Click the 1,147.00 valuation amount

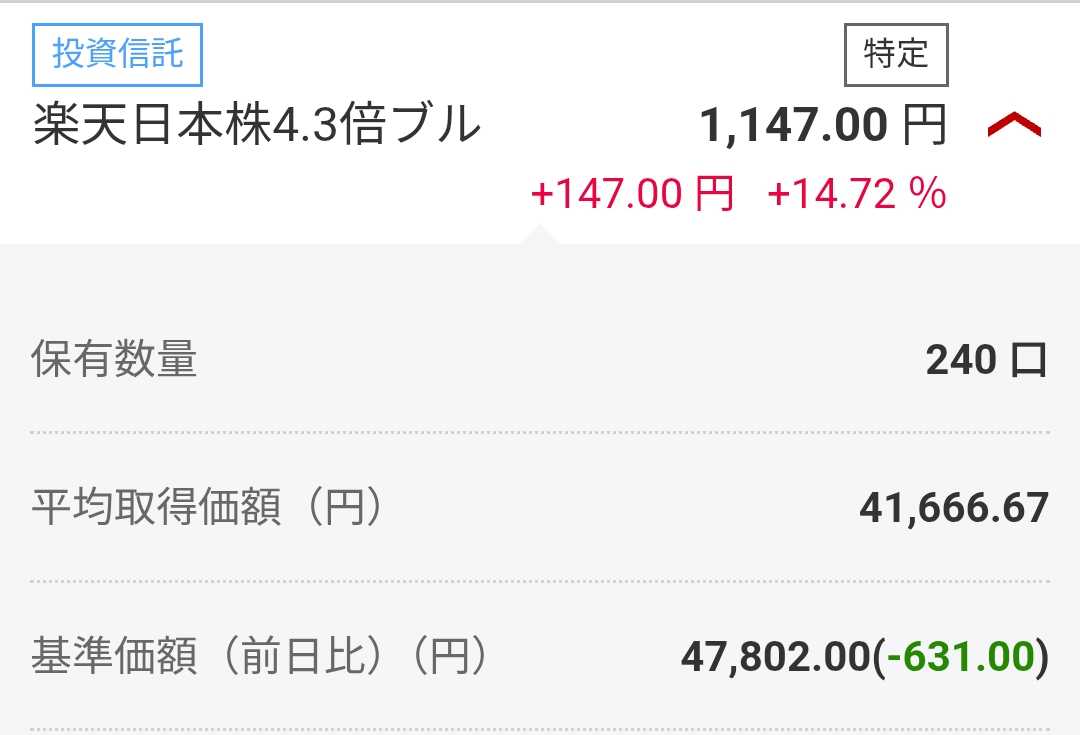click(x=793, y=127)
